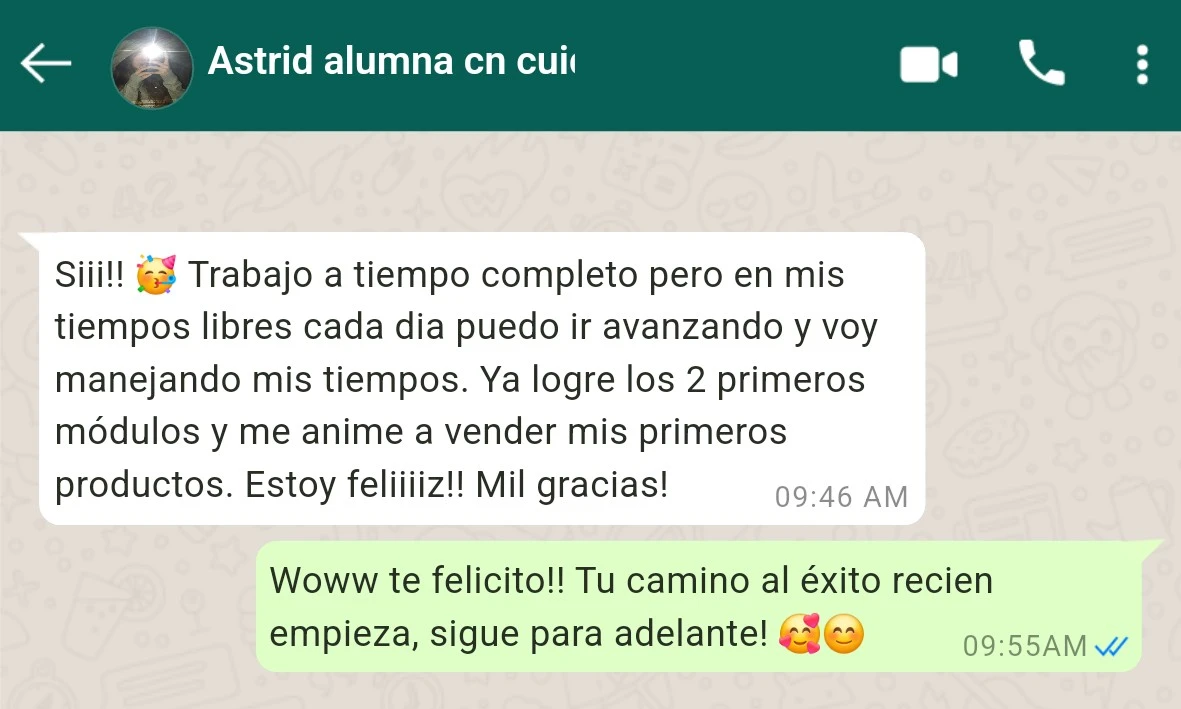The image size is (1181, 709).
Task: Open contact info for Astrid alumna
Action: 391,61
